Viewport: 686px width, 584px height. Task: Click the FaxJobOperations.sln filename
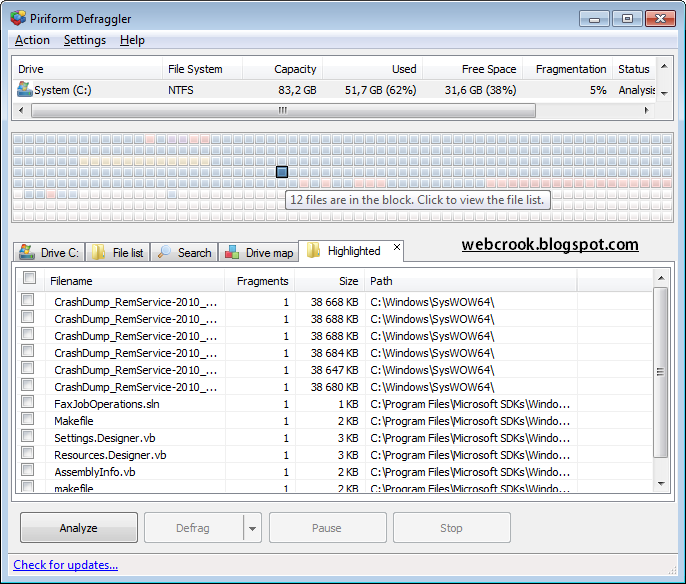107,404
